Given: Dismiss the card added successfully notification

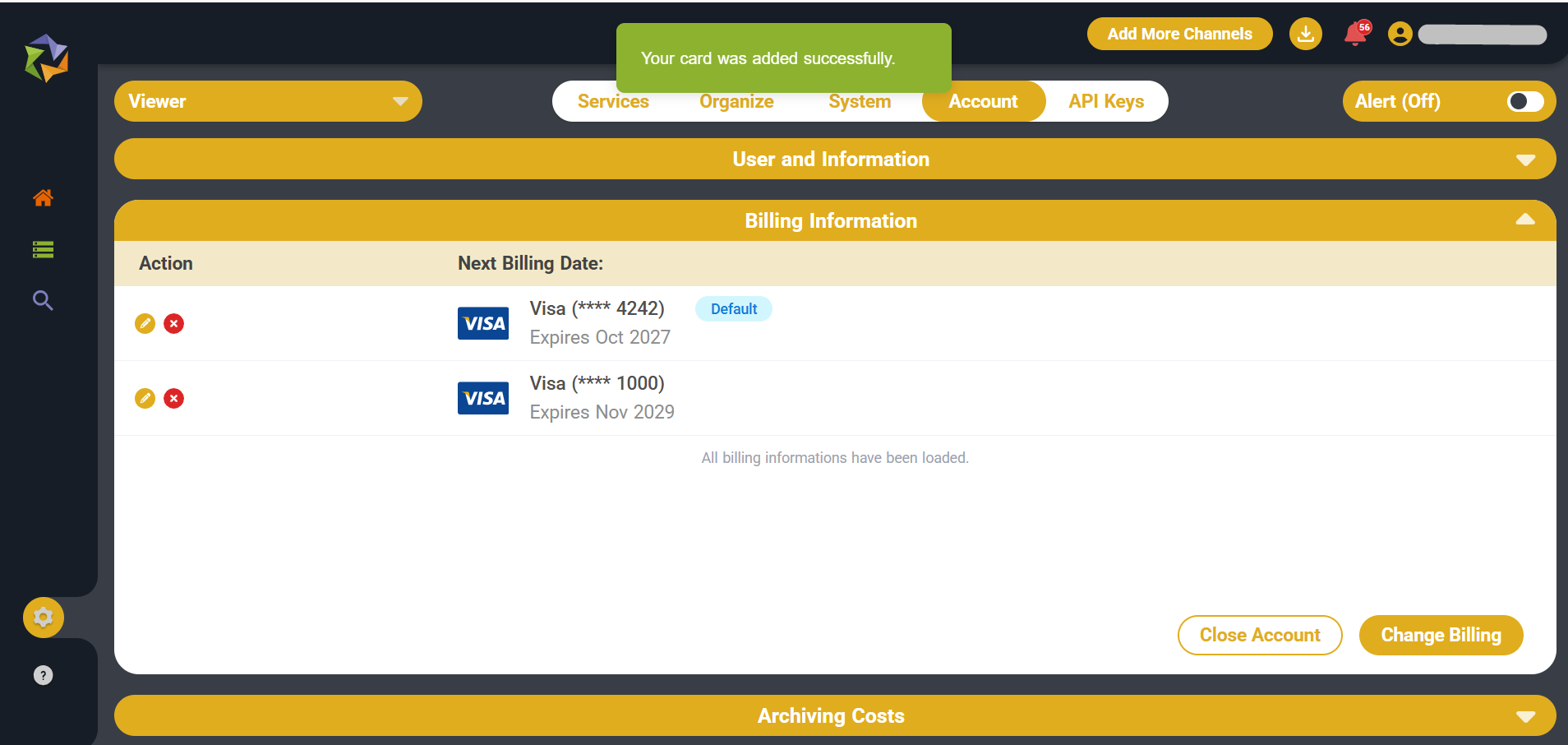Looking at the screenshot, I should click(x=784, y=58).
